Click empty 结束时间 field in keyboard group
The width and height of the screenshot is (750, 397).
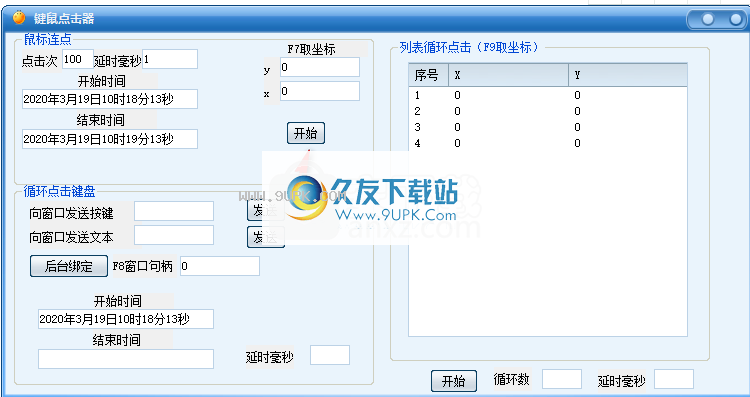pos(126,359)
